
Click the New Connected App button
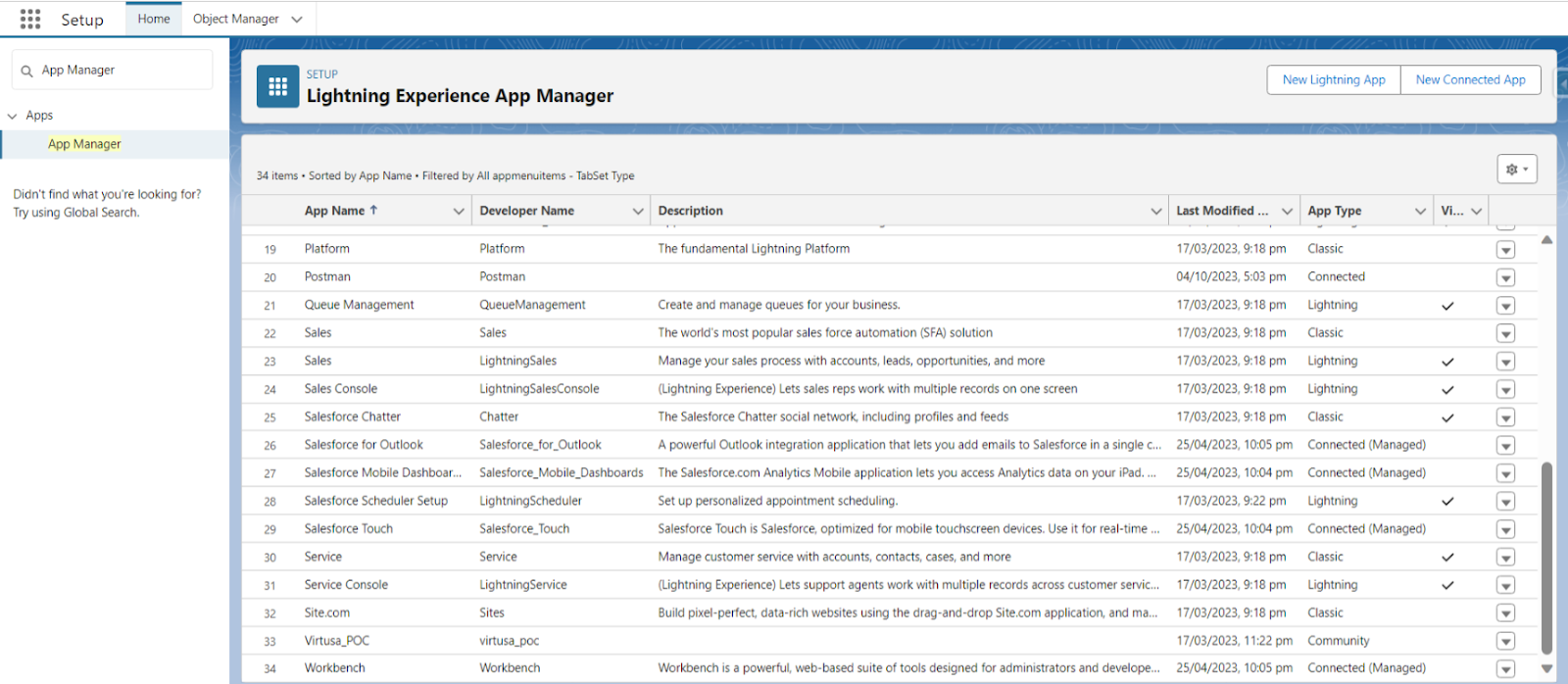[1470, 79]
